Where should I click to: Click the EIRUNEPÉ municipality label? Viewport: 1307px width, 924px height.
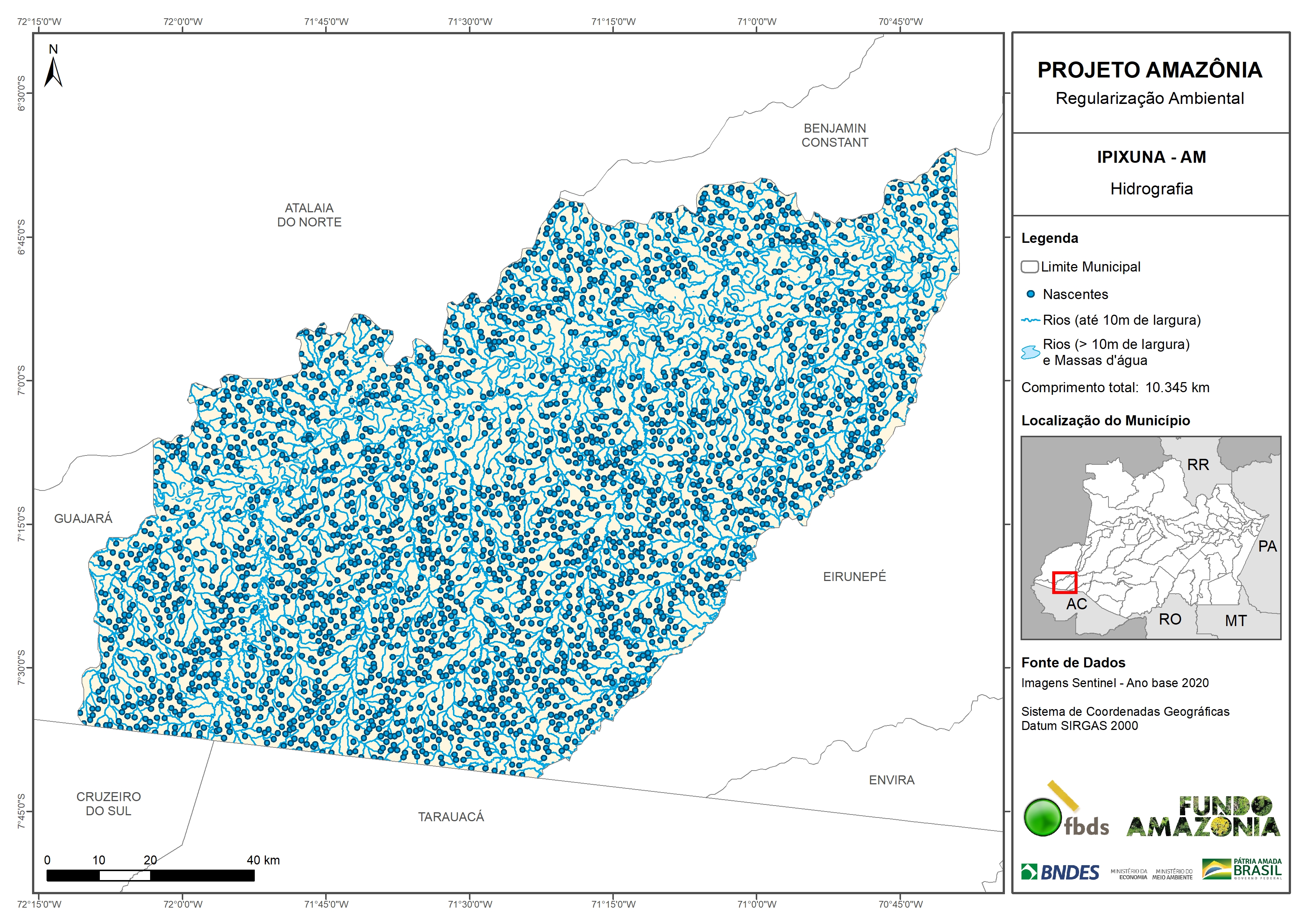coord(854,577)
